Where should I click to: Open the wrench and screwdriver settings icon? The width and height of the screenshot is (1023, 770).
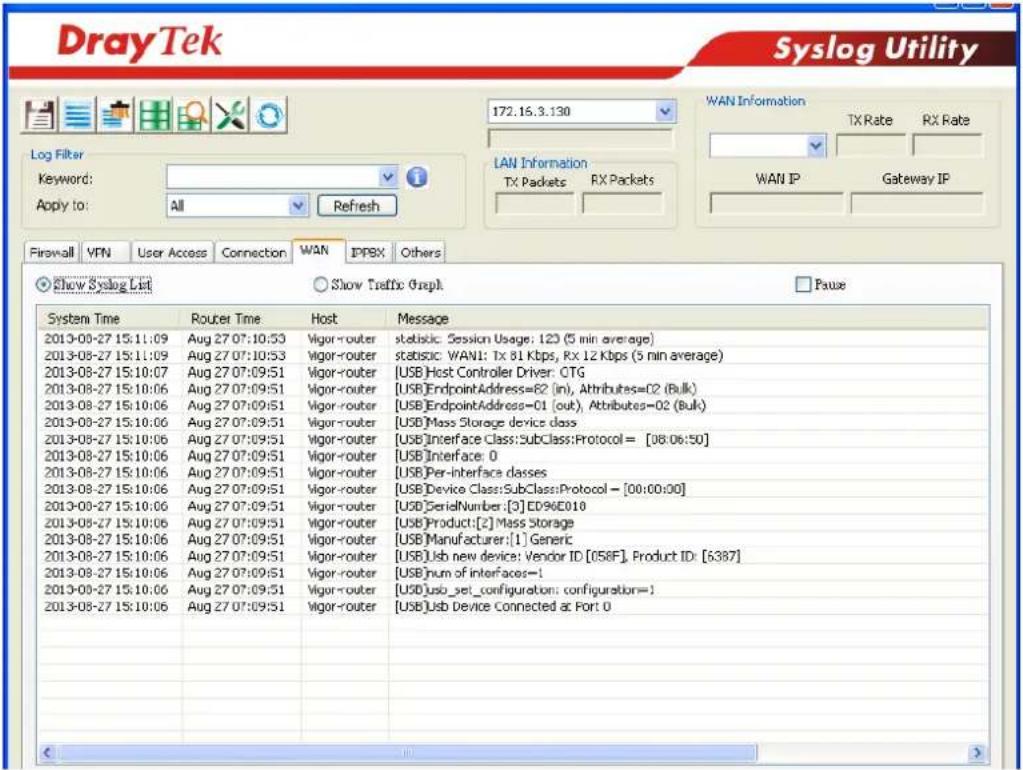(x=230, y=116)
